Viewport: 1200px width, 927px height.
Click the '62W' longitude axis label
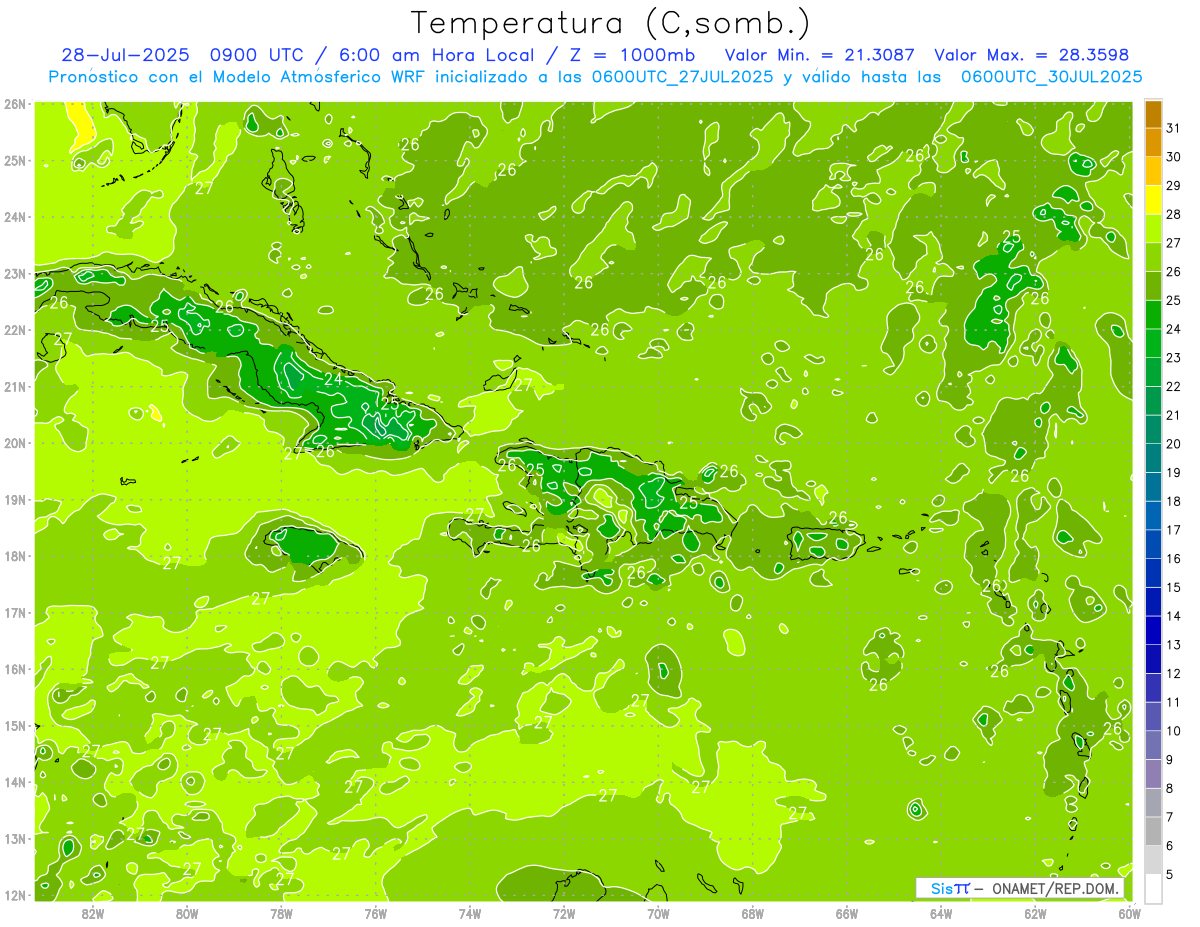point(1035,912)
